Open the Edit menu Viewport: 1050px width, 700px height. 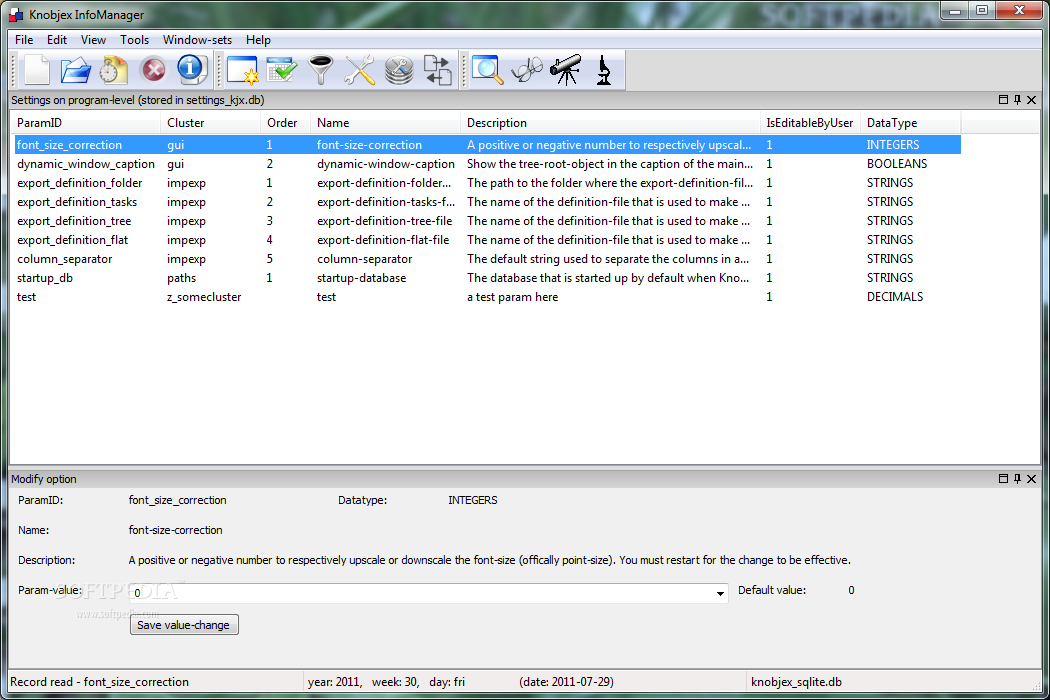(57, 40)
